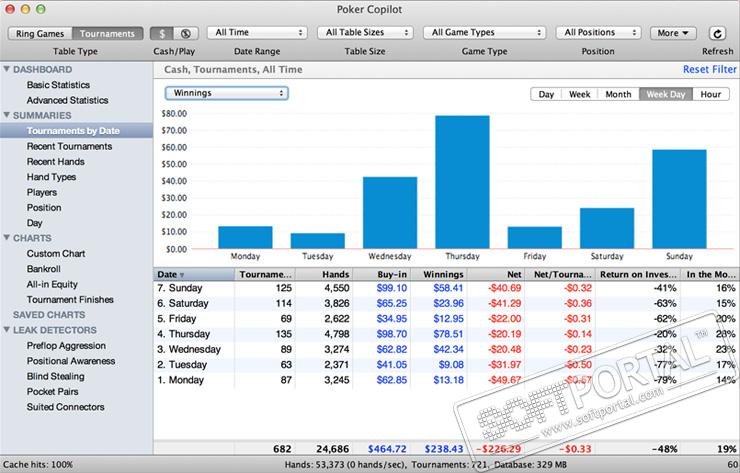740x473 pixels.
Task: Open Position summary in sidebar
Action: 44,208
